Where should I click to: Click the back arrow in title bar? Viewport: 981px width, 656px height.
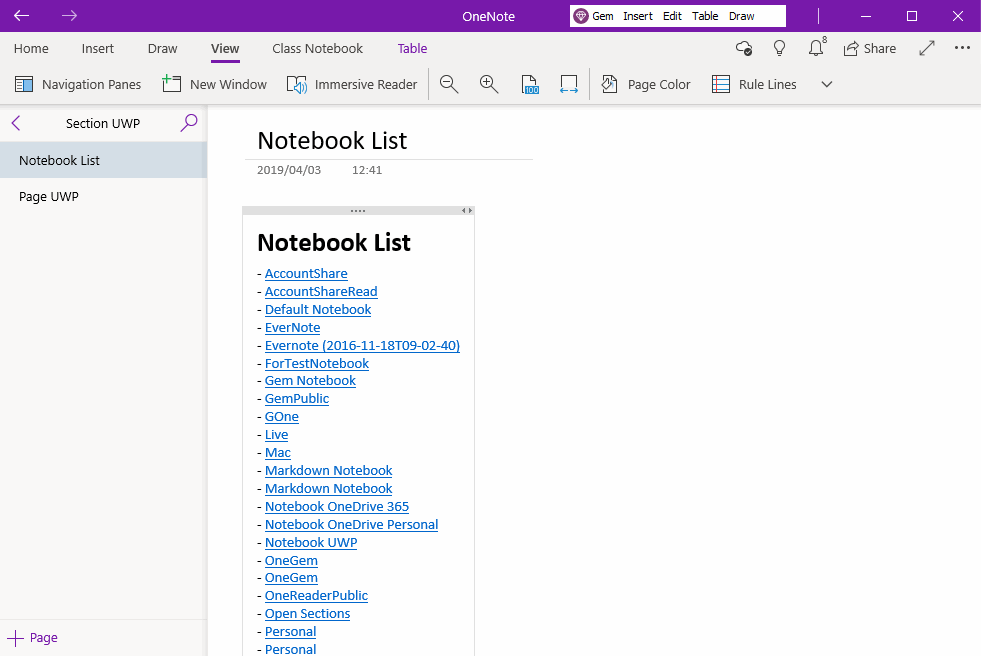coord(21,16)
